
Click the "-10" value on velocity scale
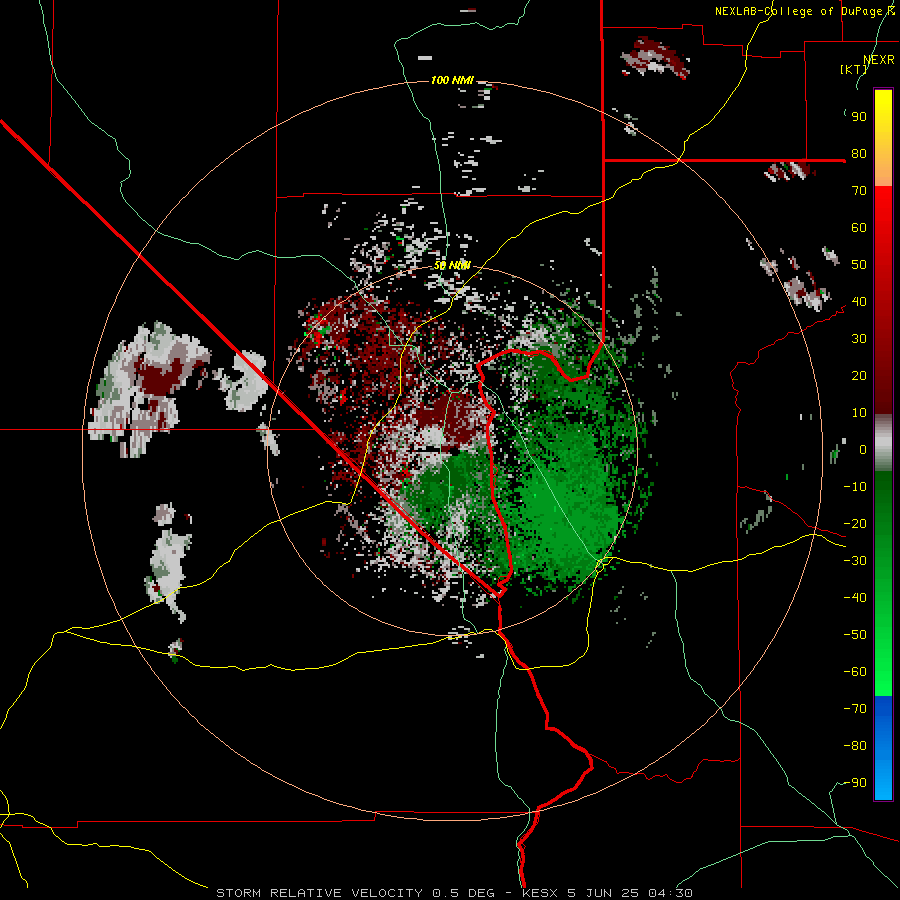[855, 487]
